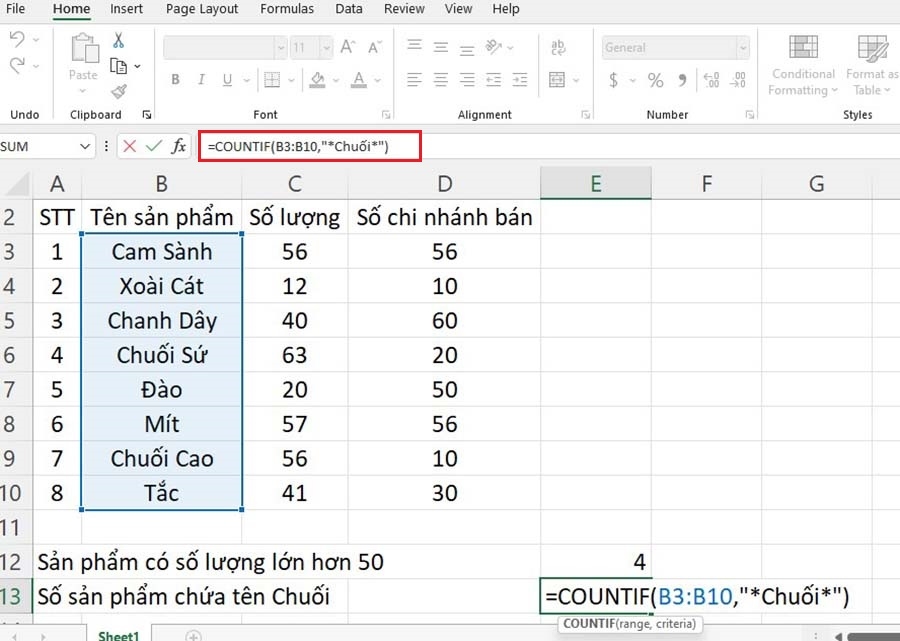Click Percent Style icon

[655, 80]
